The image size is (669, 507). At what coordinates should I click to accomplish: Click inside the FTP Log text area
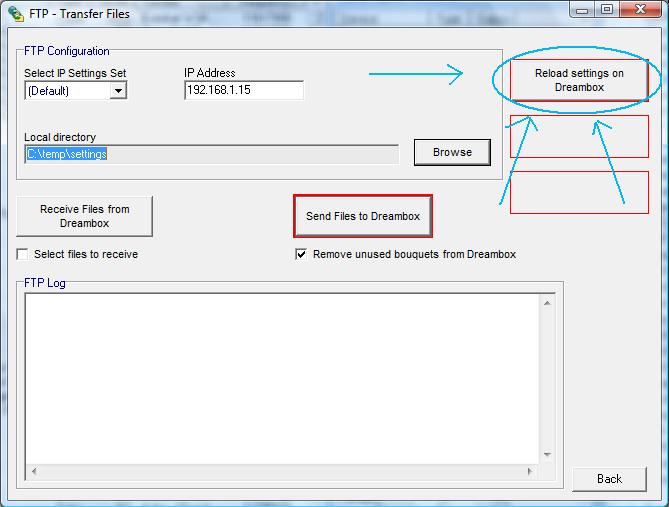tap(282, 379)
